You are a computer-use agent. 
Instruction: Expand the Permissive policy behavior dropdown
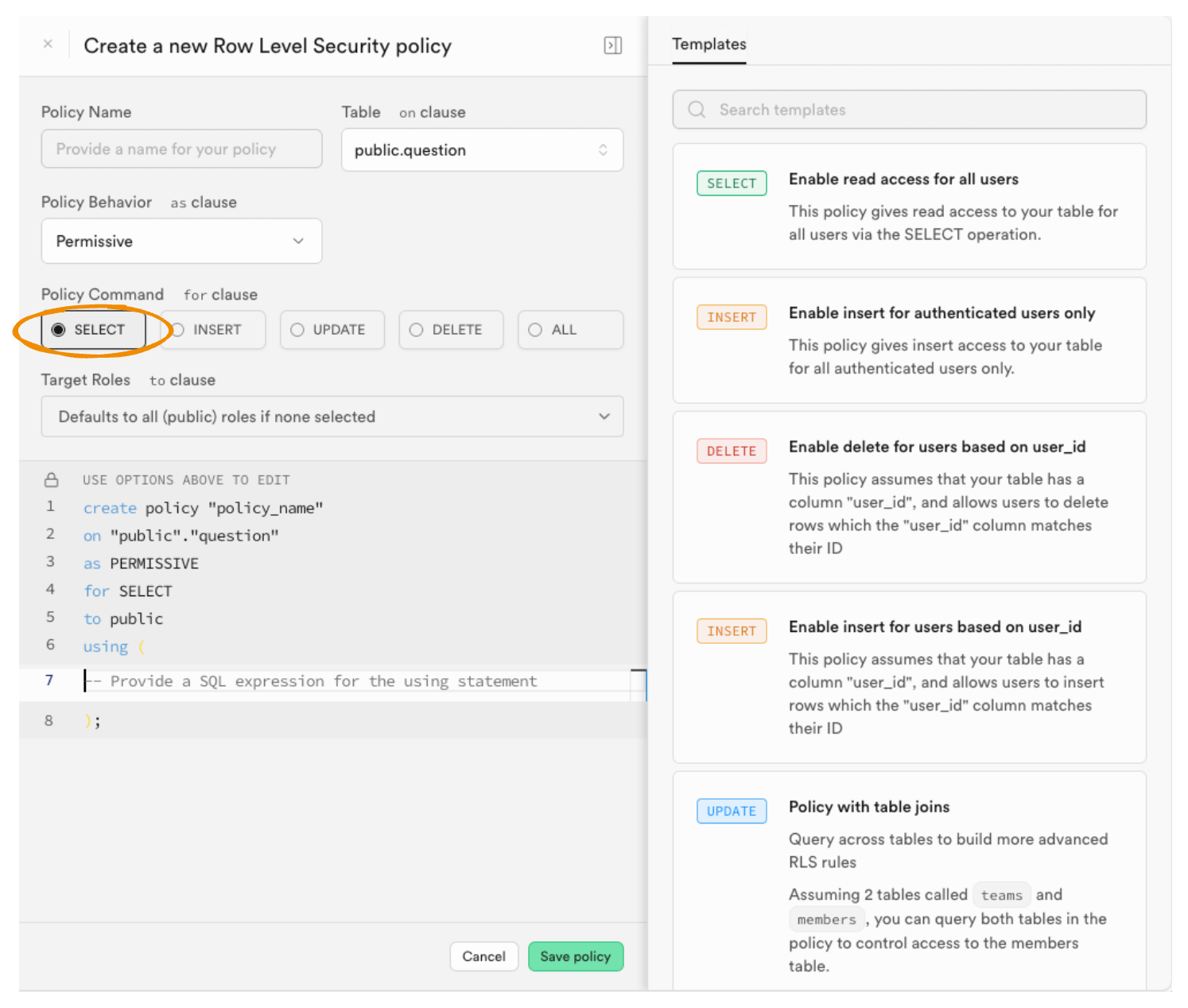(181, 242)
